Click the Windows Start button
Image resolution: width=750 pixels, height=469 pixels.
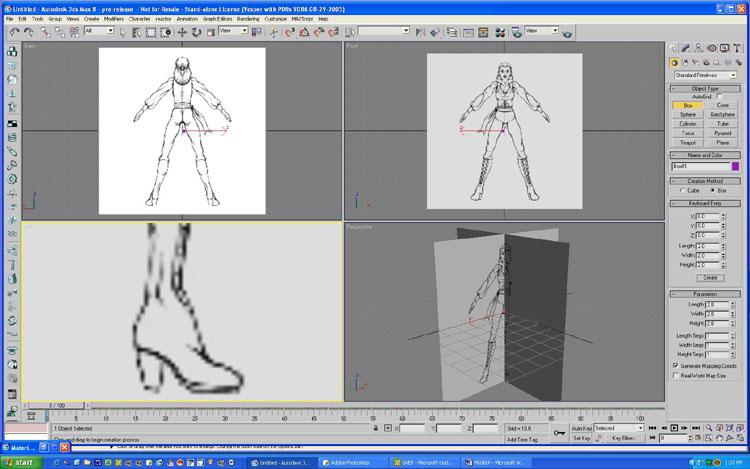click(22, 463)
